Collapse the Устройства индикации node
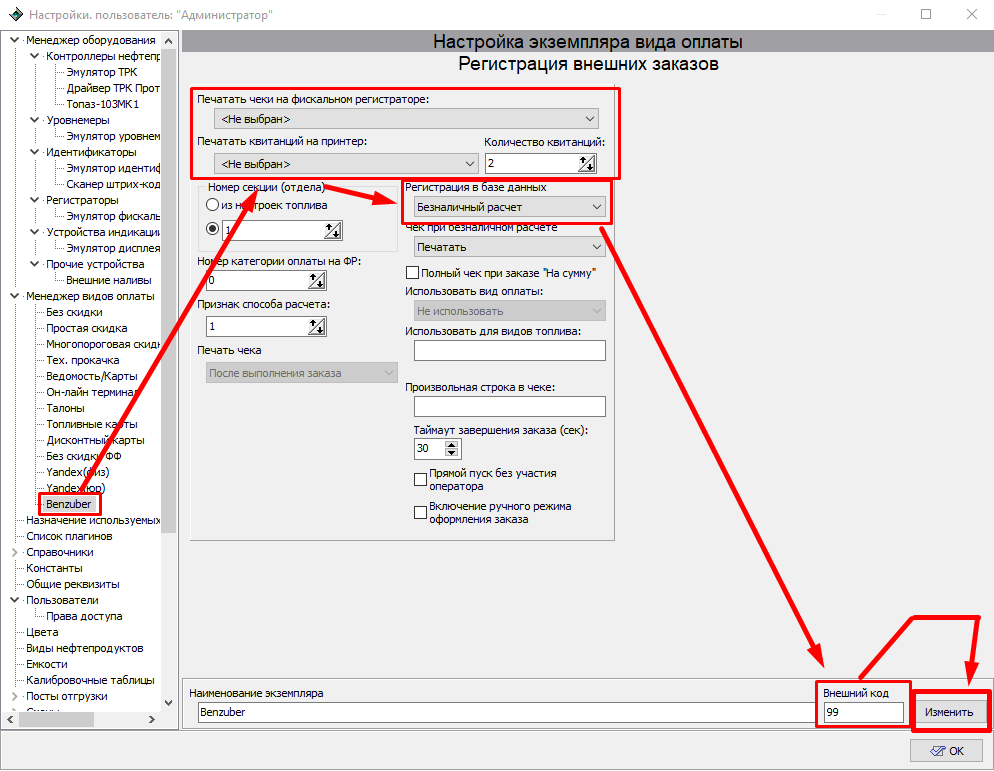The image size is (994, 771). [35, 232]
